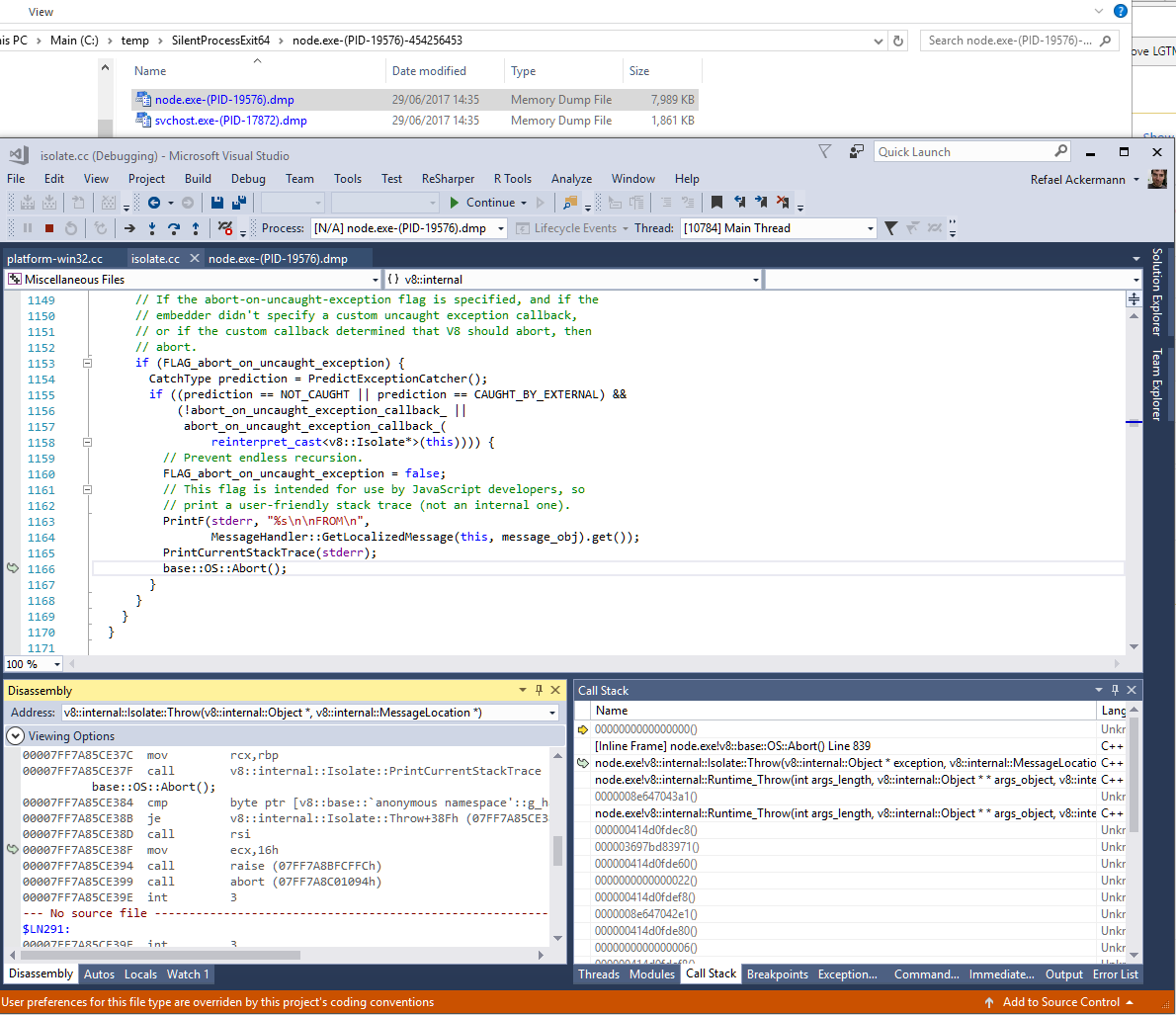Clear all bookmarks icon with red X

[x=783, y=203]
